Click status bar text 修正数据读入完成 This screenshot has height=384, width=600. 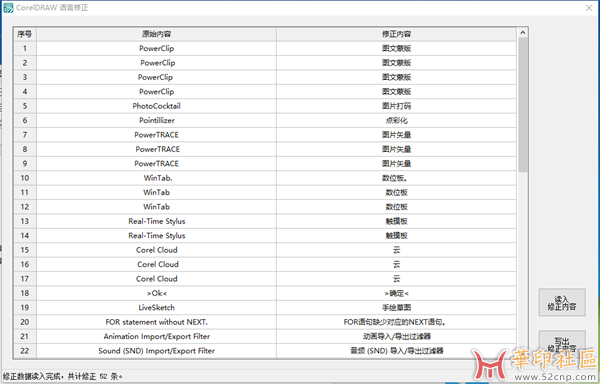[32, 377]
